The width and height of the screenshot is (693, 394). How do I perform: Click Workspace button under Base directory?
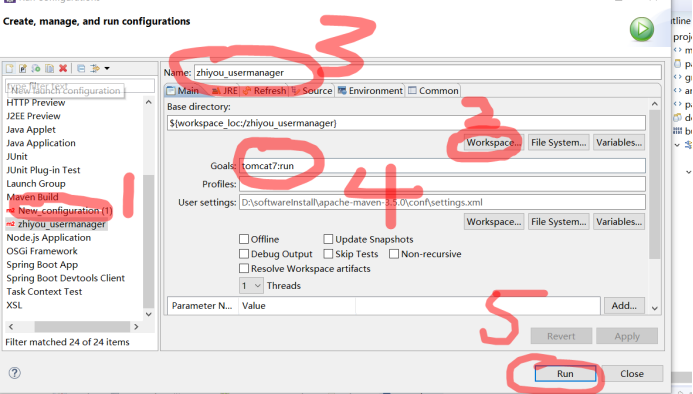494,142
